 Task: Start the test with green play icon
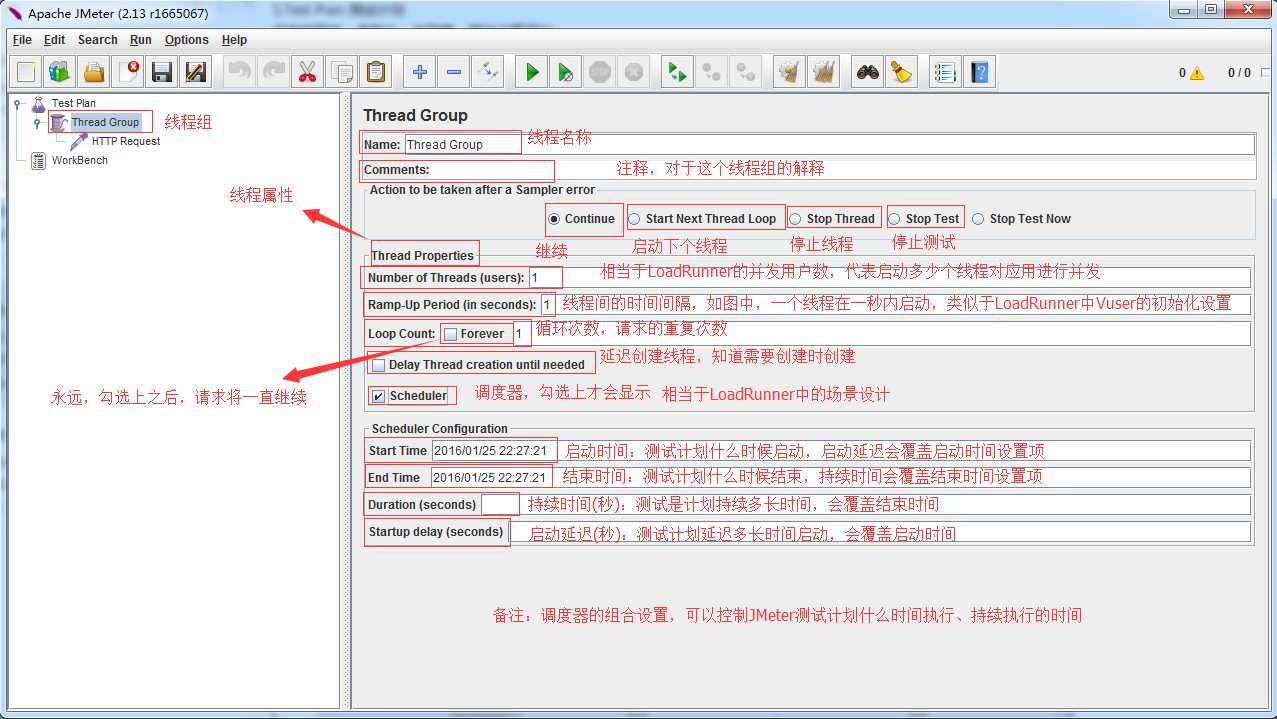click(x=532, y=72)
